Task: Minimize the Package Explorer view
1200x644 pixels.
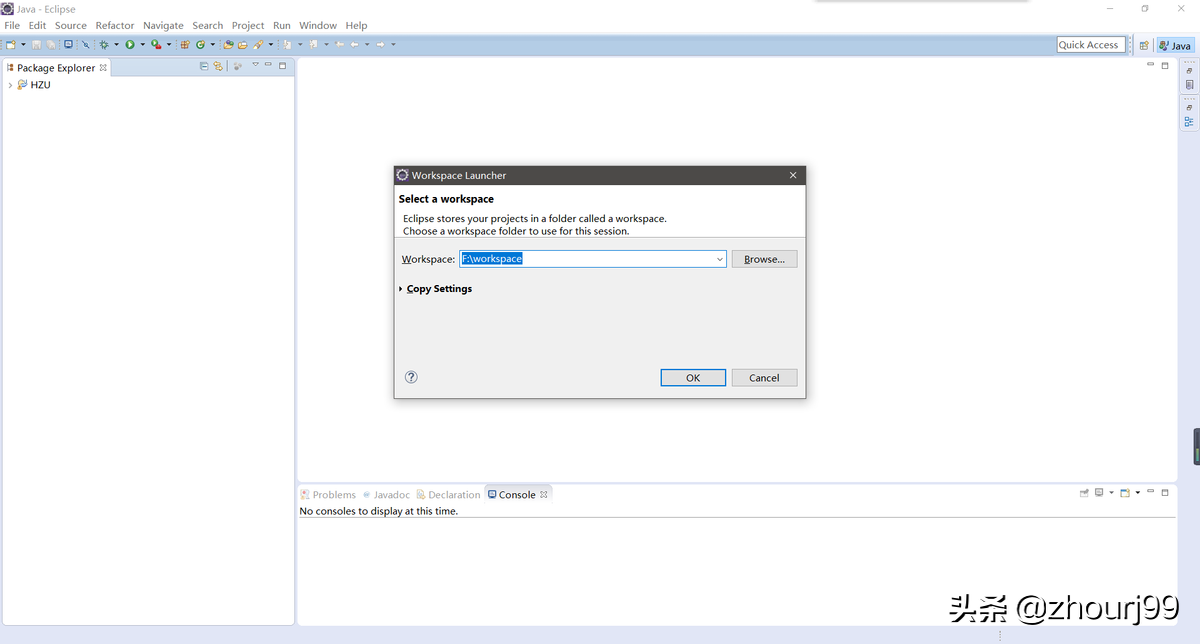Action: click(269, 66)
